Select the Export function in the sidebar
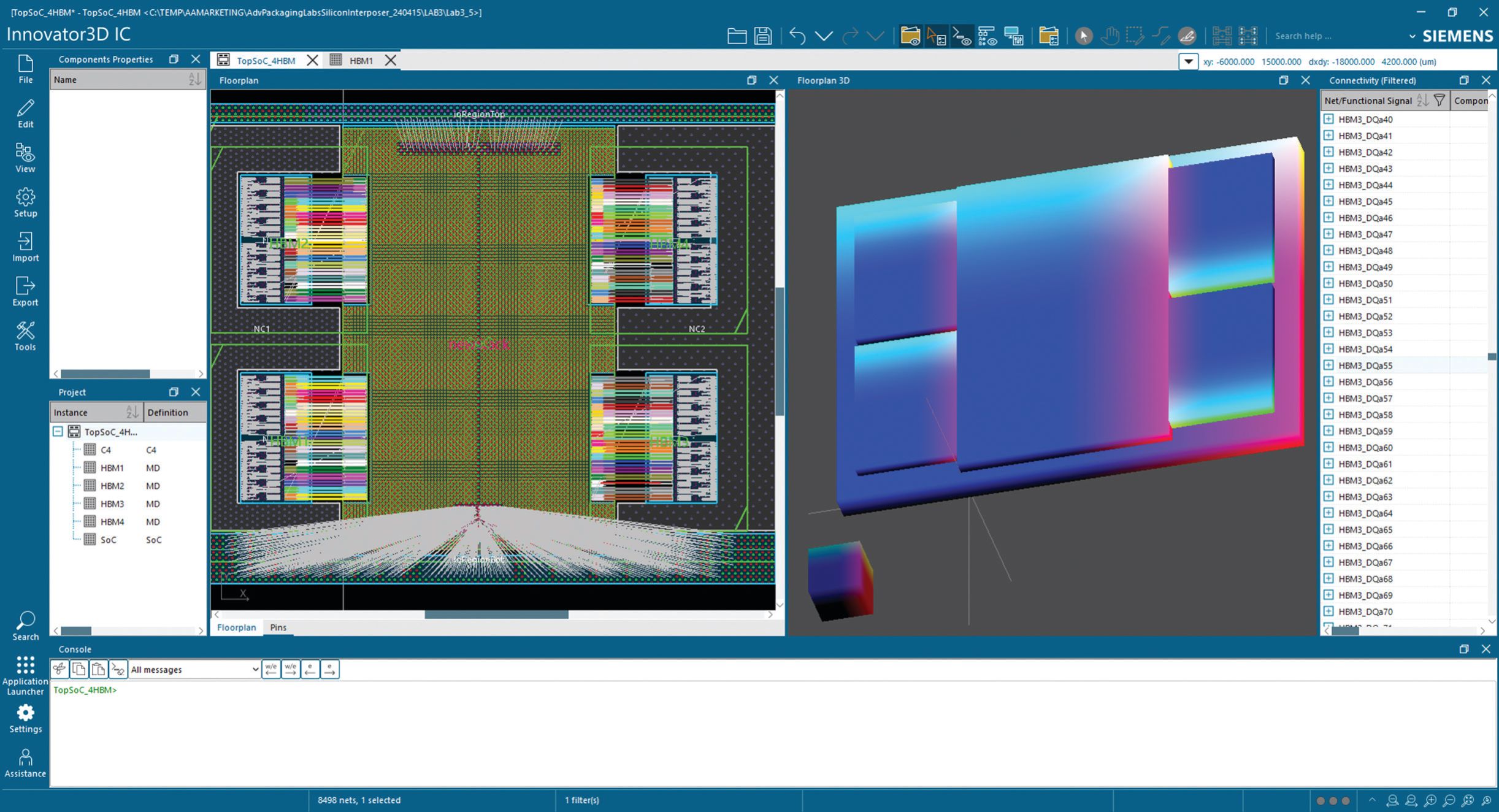The image size is (1499, 812). (25, 289)
